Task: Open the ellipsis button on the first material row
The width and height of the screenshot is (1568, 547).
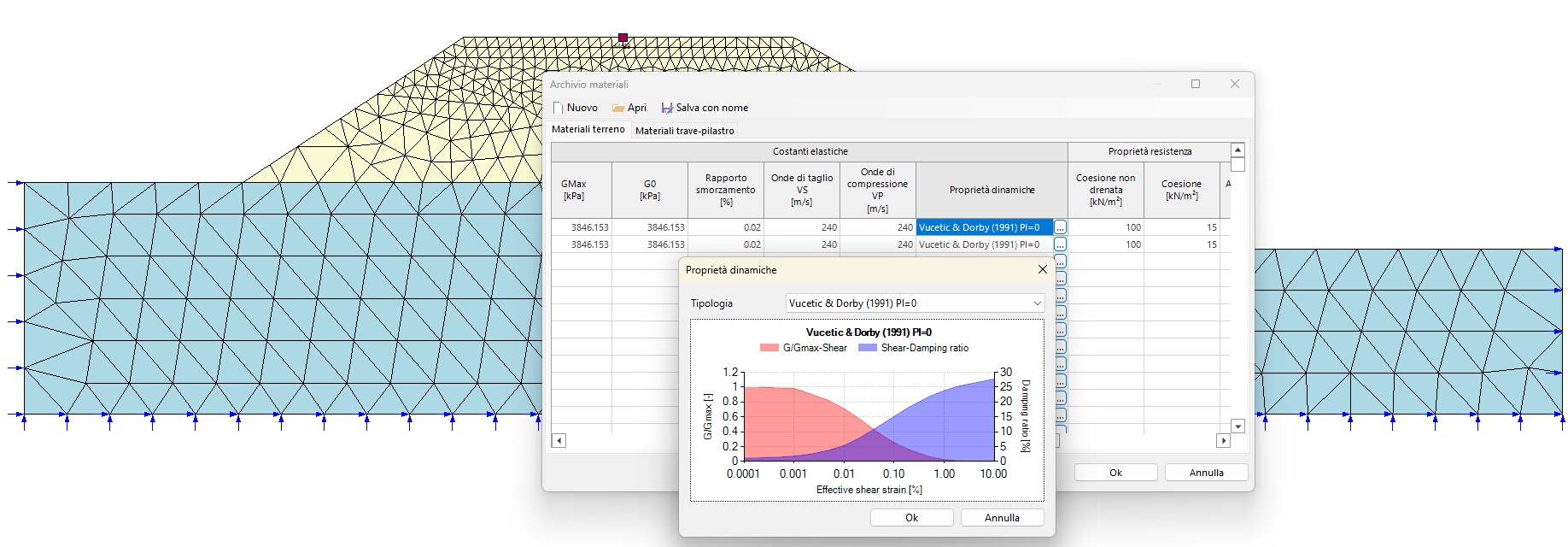Action: click(1060, 227)
